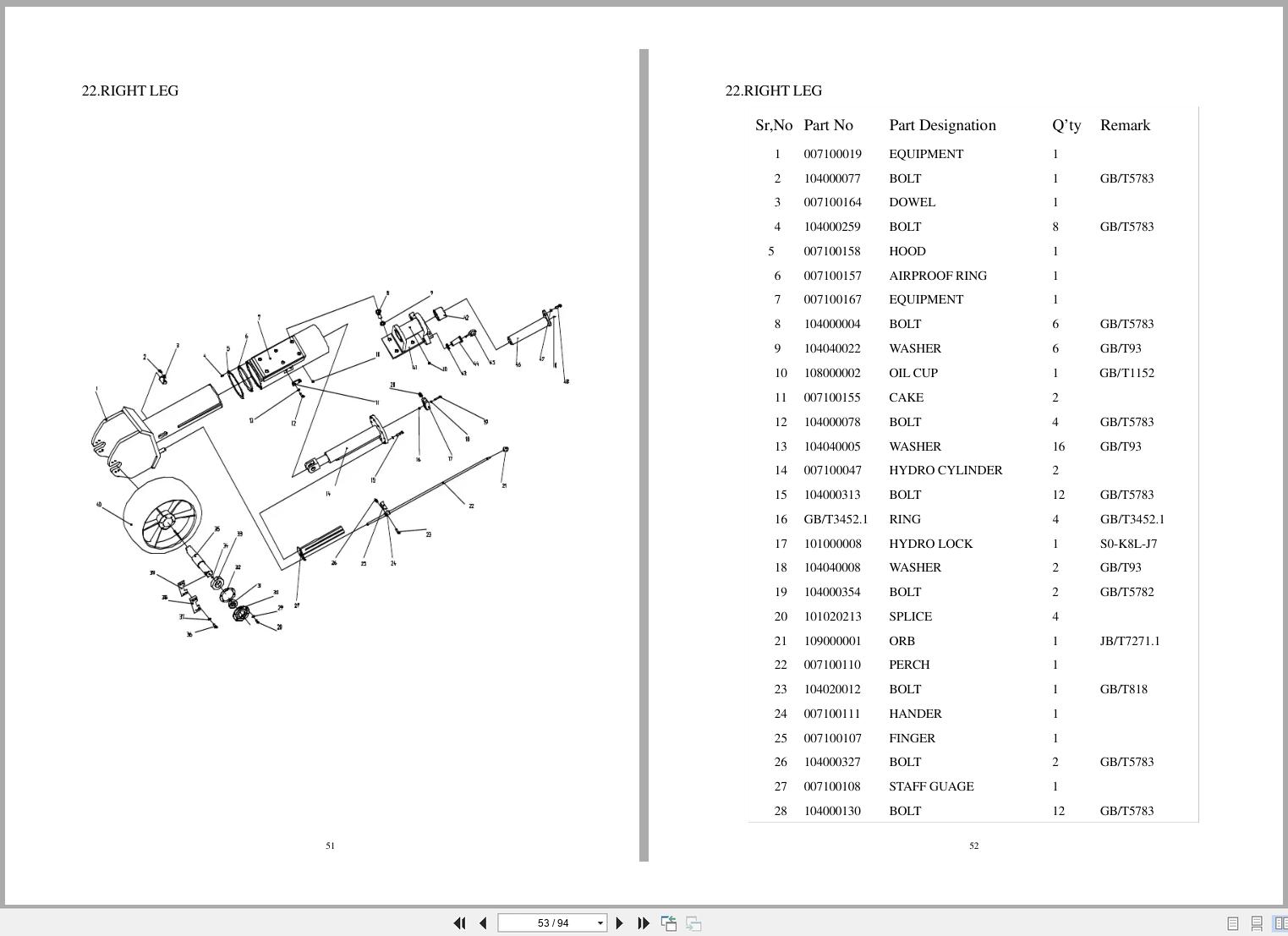Click part number 007100047
The width and height of the screenshot is (1288, 936).
click(832, 470)
